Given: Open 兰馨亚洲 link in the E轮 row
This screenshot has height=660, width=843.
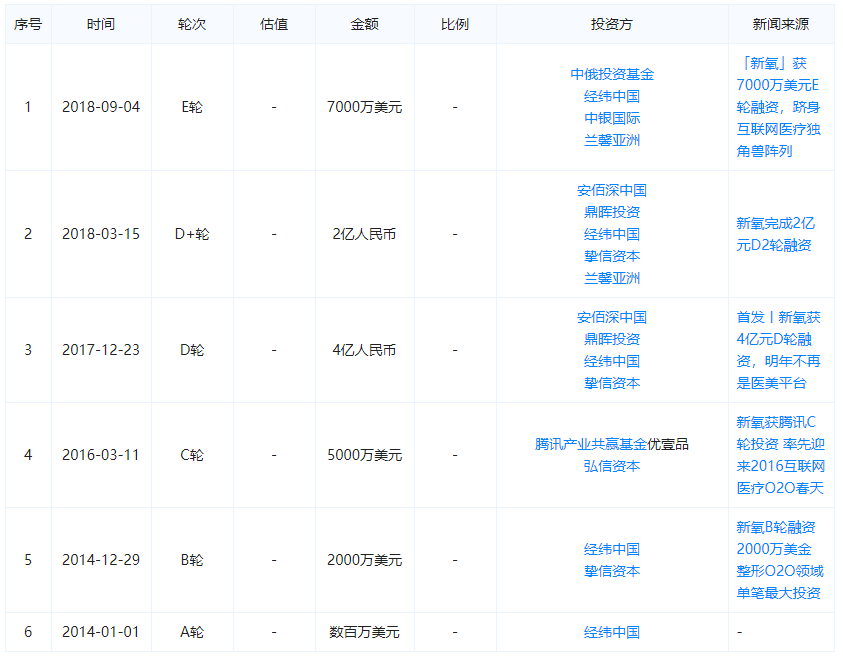Looking at the screenshot, I should click(x=612, y=140).
